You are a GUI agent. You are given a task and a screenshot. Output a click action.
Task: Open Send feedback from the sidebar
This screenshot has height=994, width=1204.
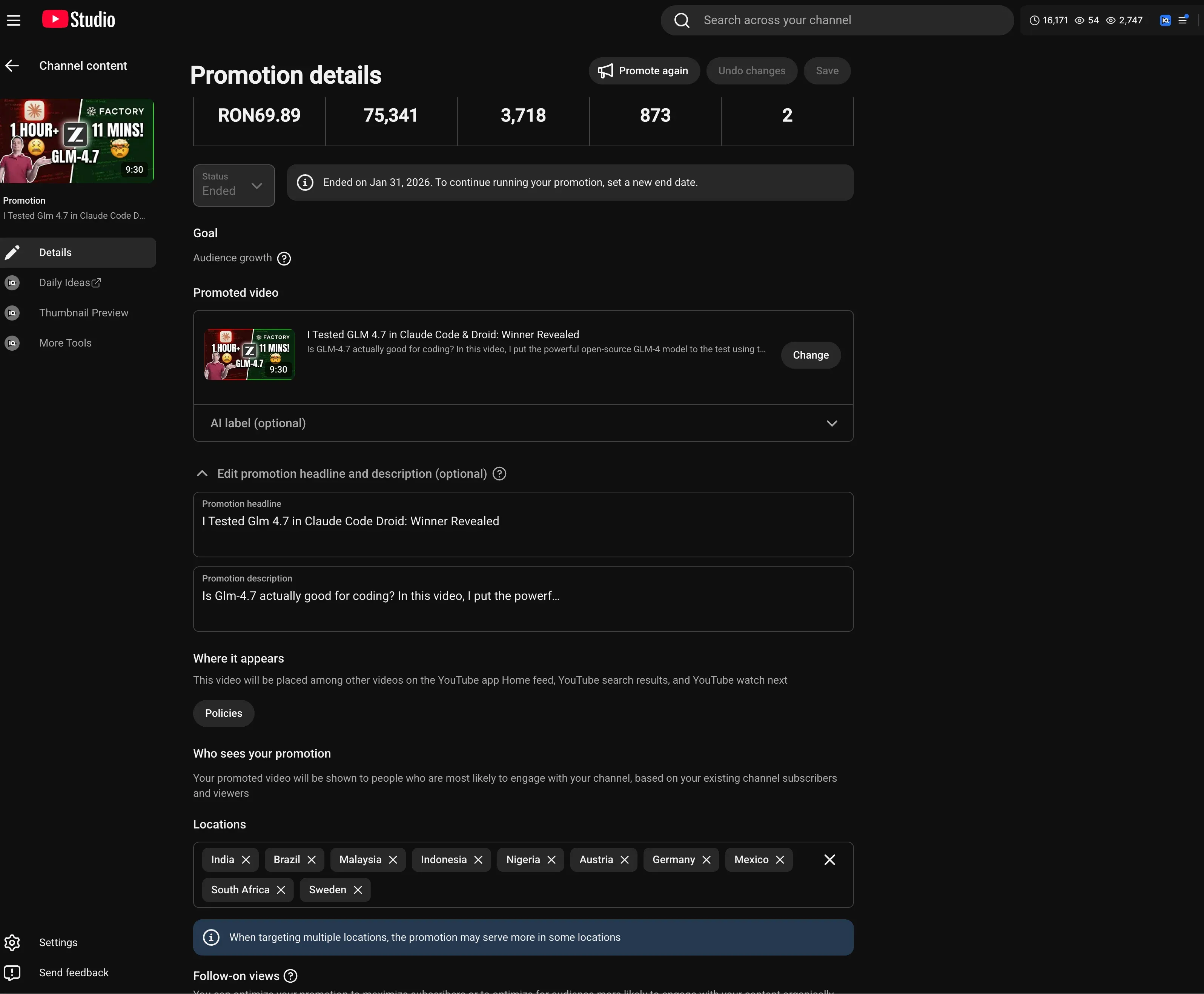click(78, 973)
